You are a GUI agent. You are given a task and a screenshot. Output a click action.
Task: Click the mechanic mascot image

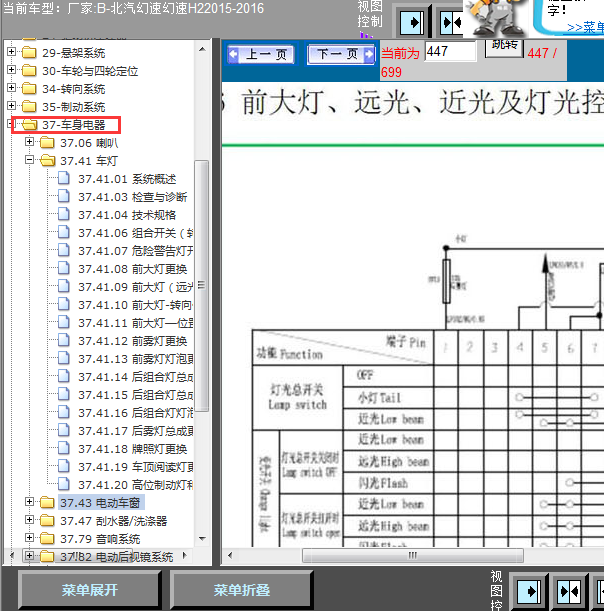point(496,18)
